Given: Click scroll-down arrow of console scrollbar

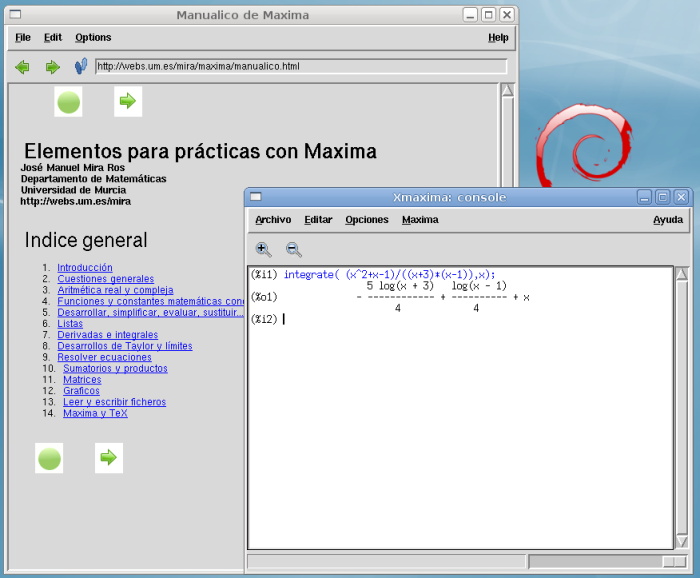Looking at the screenshot, I should coord(682,541).
